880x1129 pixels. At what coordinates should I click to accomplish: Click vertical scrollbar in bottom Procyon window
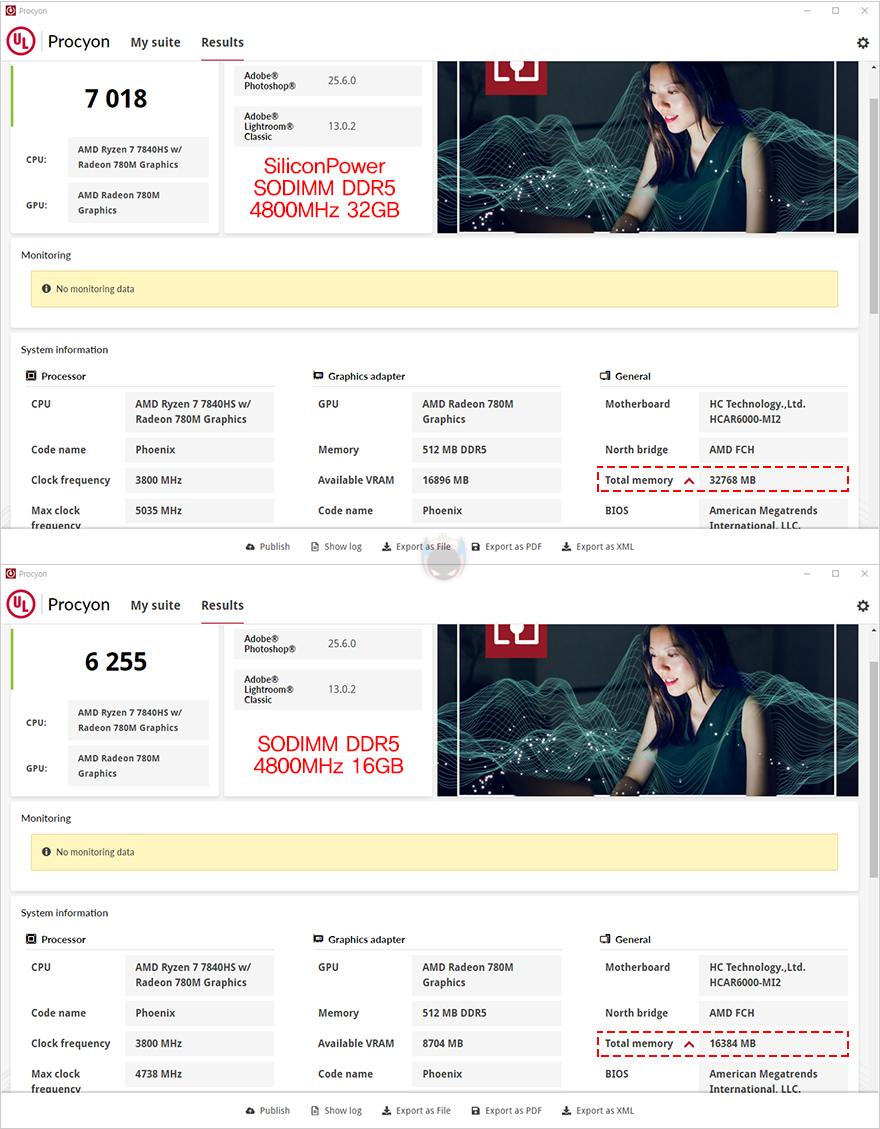874,770
